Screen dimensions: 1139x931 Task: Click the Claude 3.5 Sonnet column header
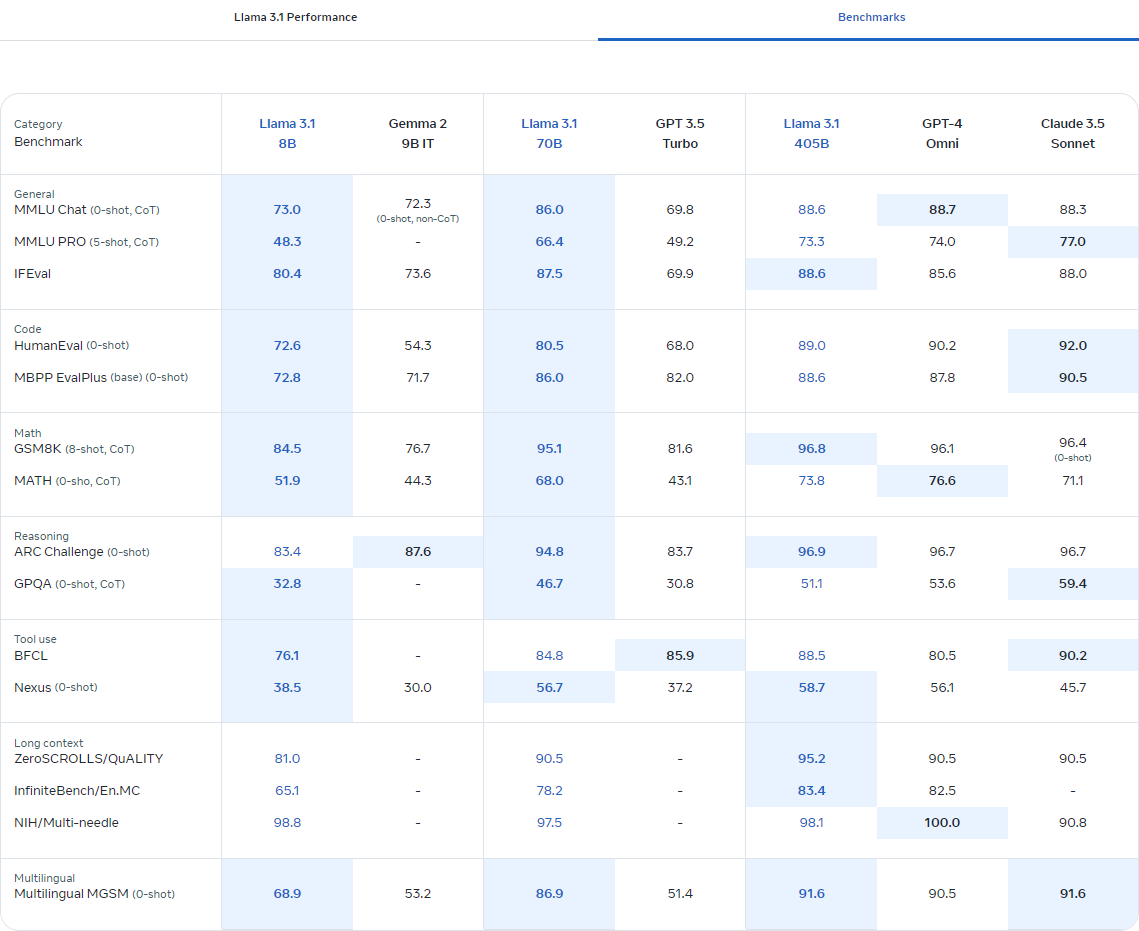coord(1072,134)
